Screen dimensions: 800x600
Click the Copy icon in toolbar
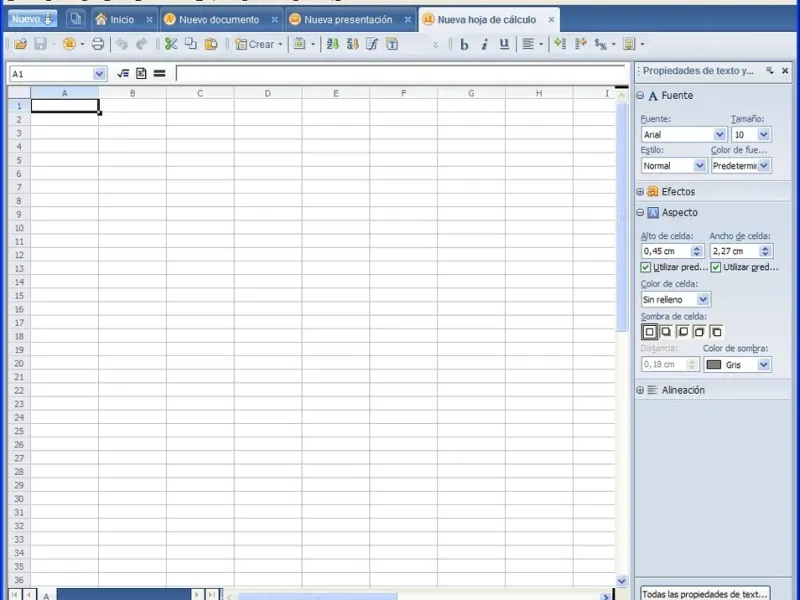191,44
